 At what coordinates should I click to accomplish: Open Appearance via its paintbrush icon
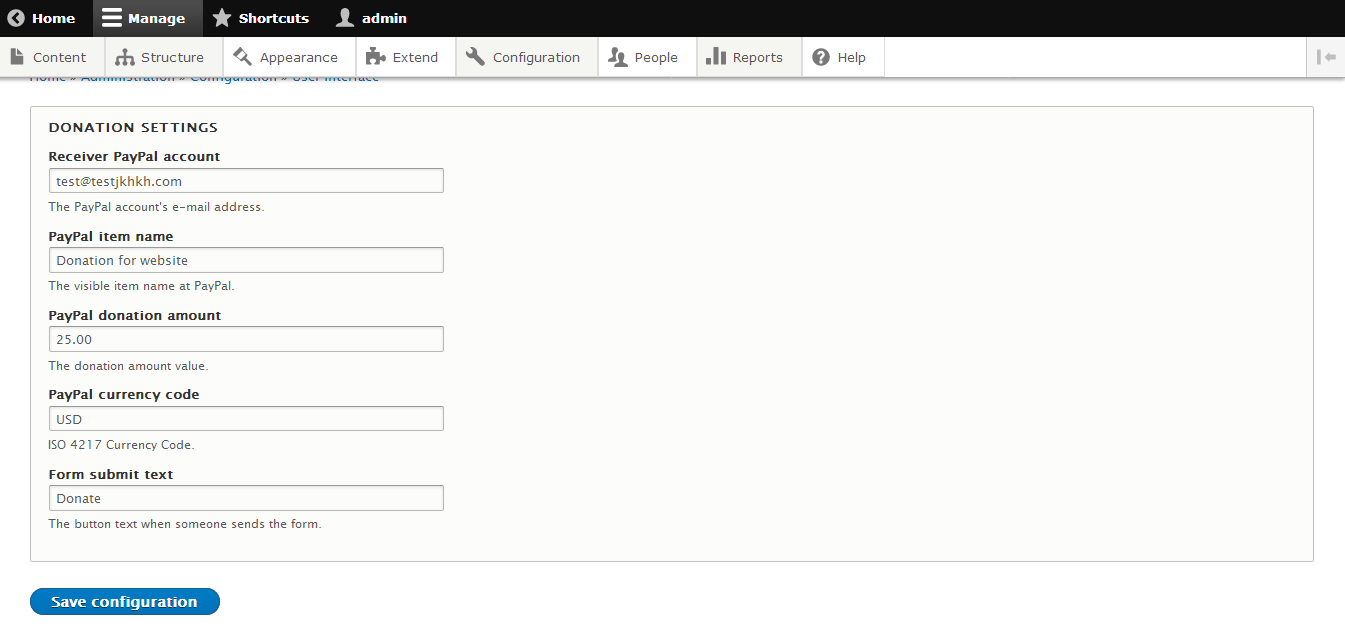coord(242,57)
